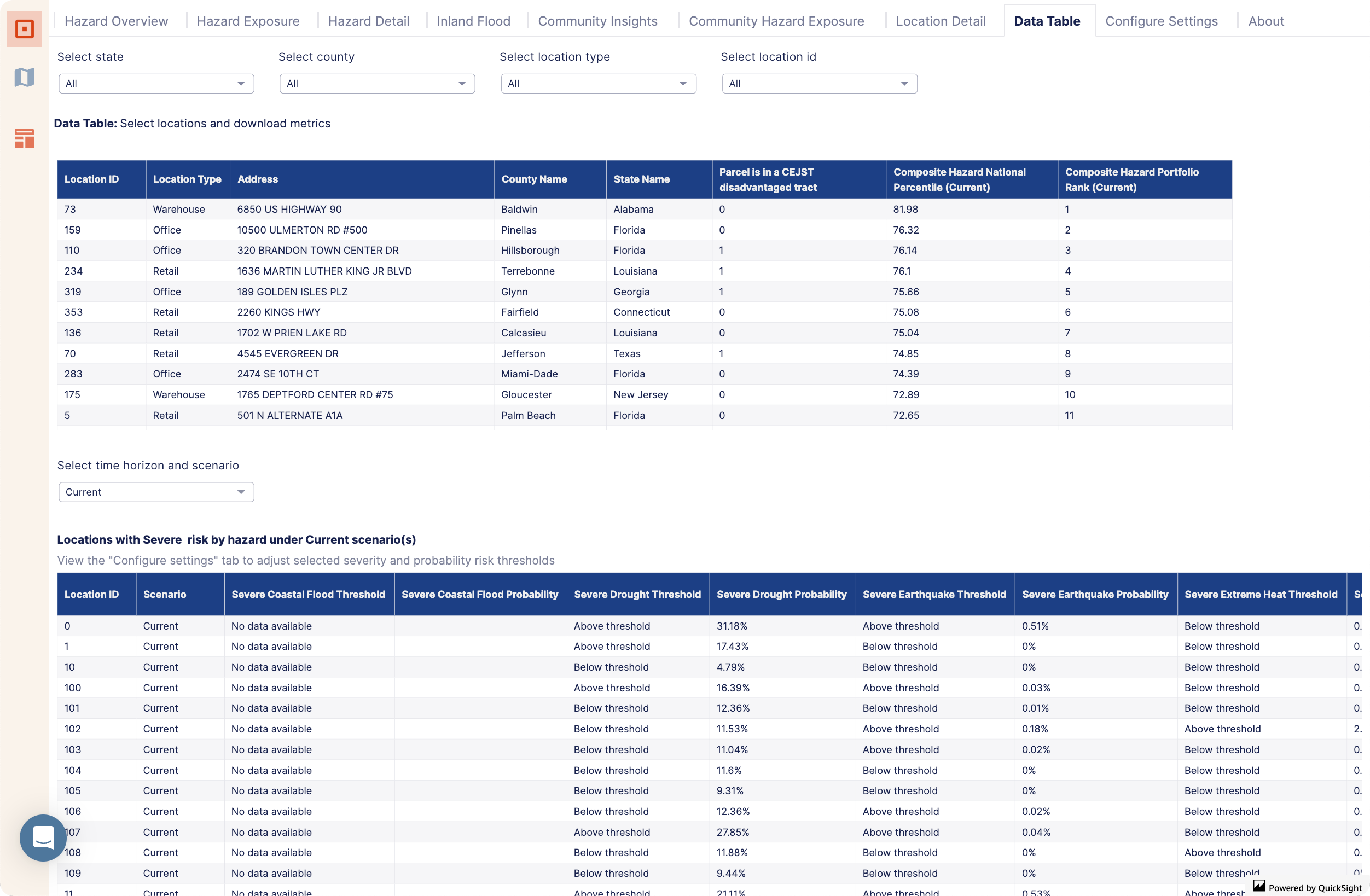Open the time horizon and scenario dropdown
This screenshot has width=1370, height=896.
click(x=156, y=492)
